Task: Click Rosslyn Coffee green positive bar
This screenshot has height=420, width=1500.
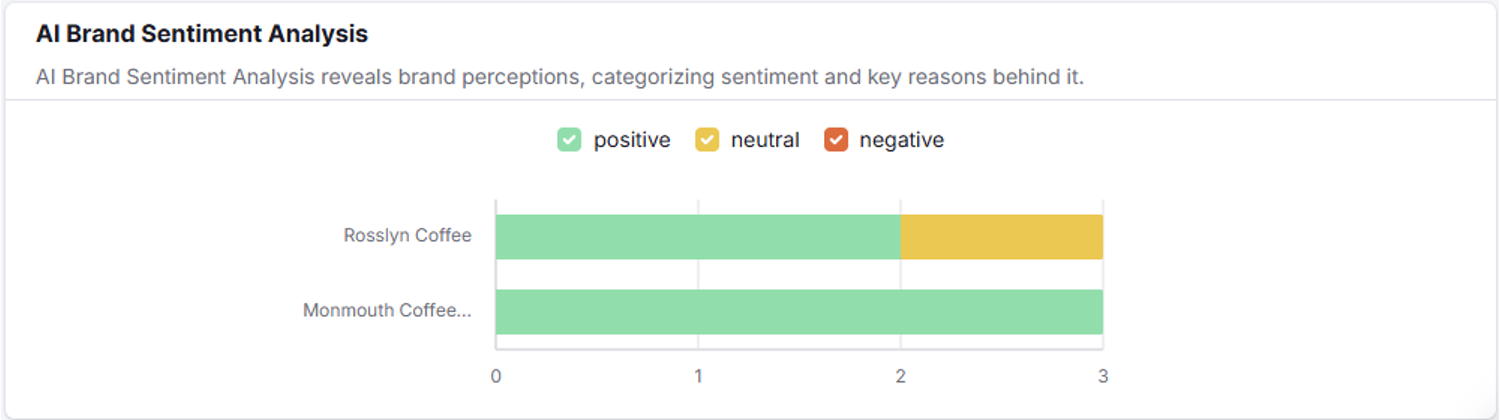Action: point(697,237)
